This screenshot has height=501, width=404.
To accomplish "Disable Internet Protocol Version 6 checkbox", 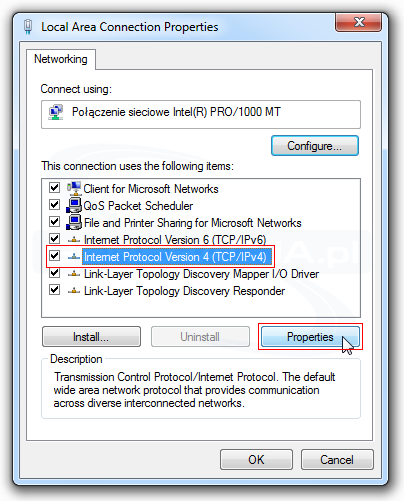I will coord(54,239).
